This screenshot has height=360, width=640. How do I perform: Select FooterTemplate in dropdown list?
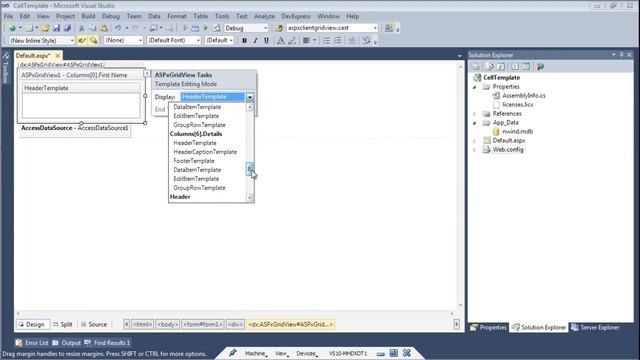click(x=194, y=161)
